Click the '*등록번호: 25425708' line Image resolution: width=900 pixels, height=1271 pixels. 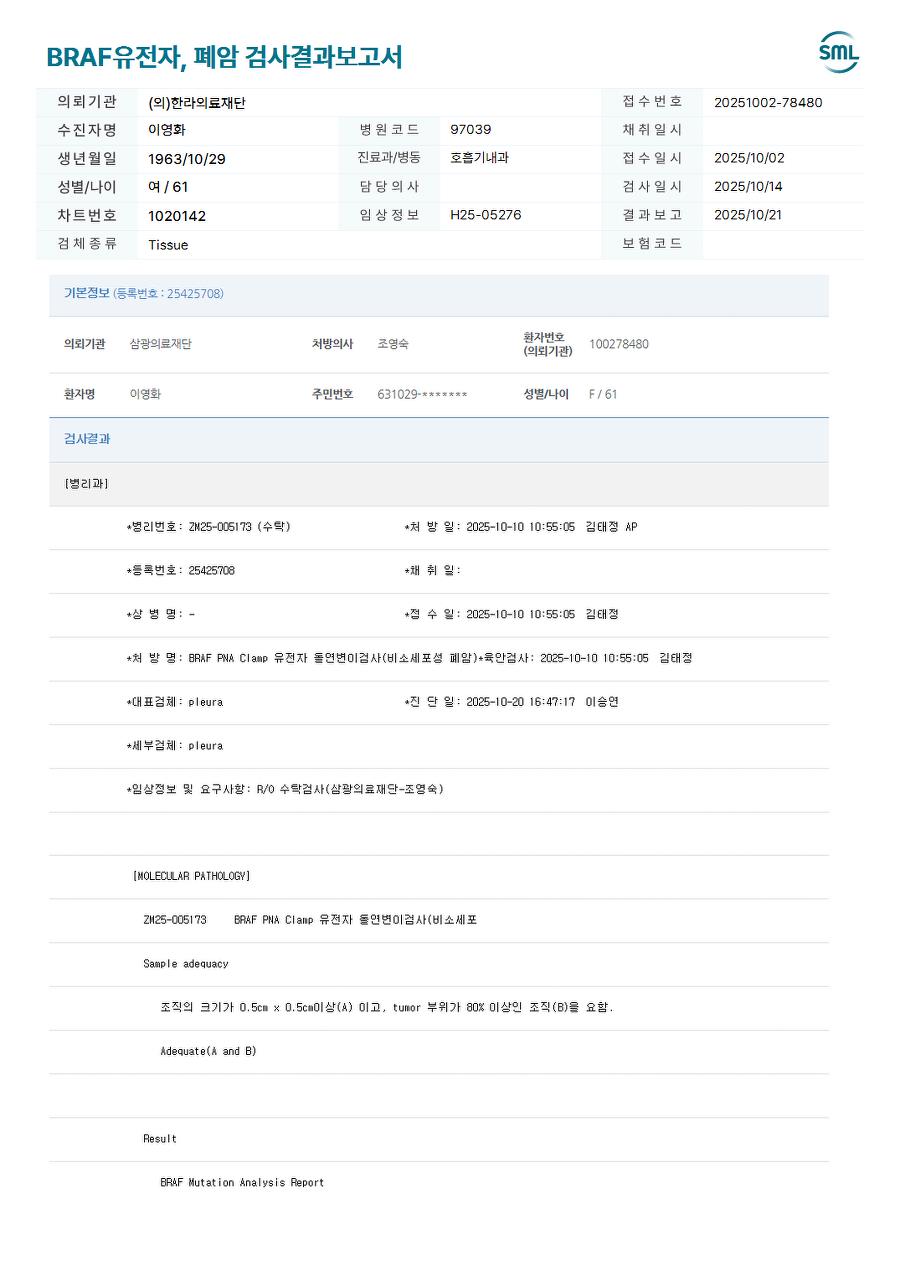[x=181, y=571]
